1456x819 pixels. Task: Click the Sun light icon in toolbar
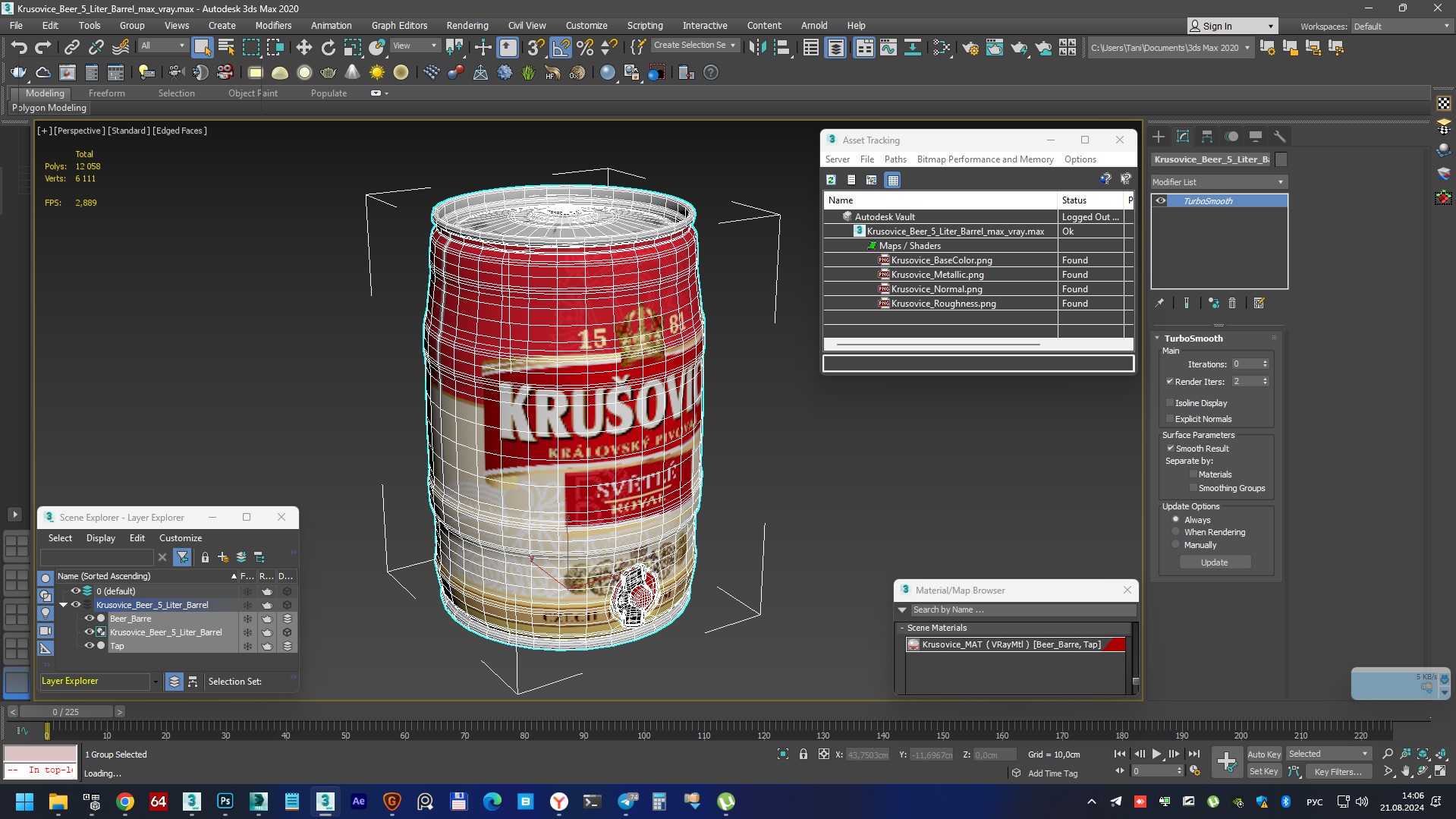pyautogui.click(x=376, y=72)
